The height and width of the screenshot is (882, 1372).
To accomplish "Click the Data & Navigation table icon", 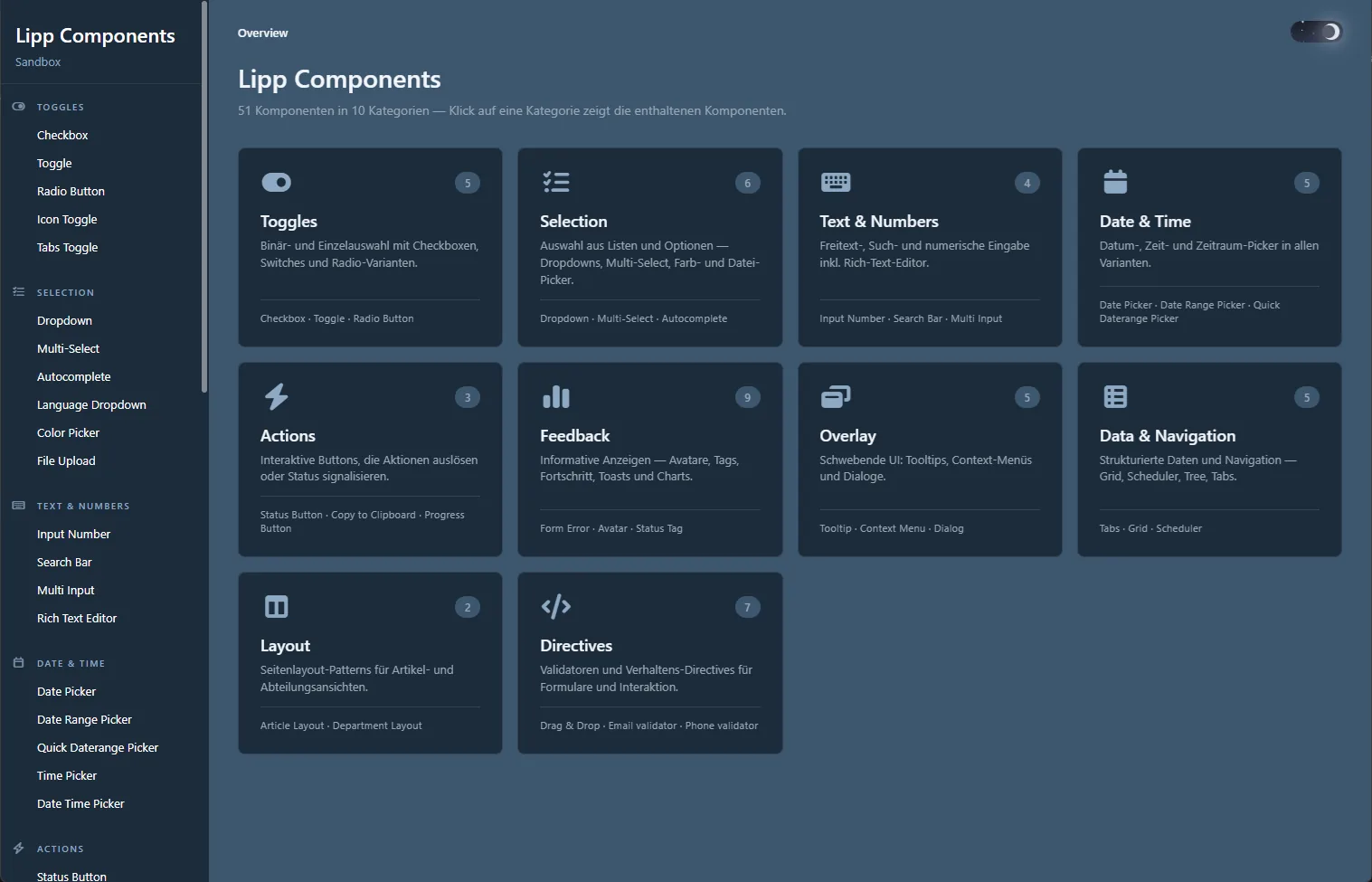I will [x=1115, y=396].
